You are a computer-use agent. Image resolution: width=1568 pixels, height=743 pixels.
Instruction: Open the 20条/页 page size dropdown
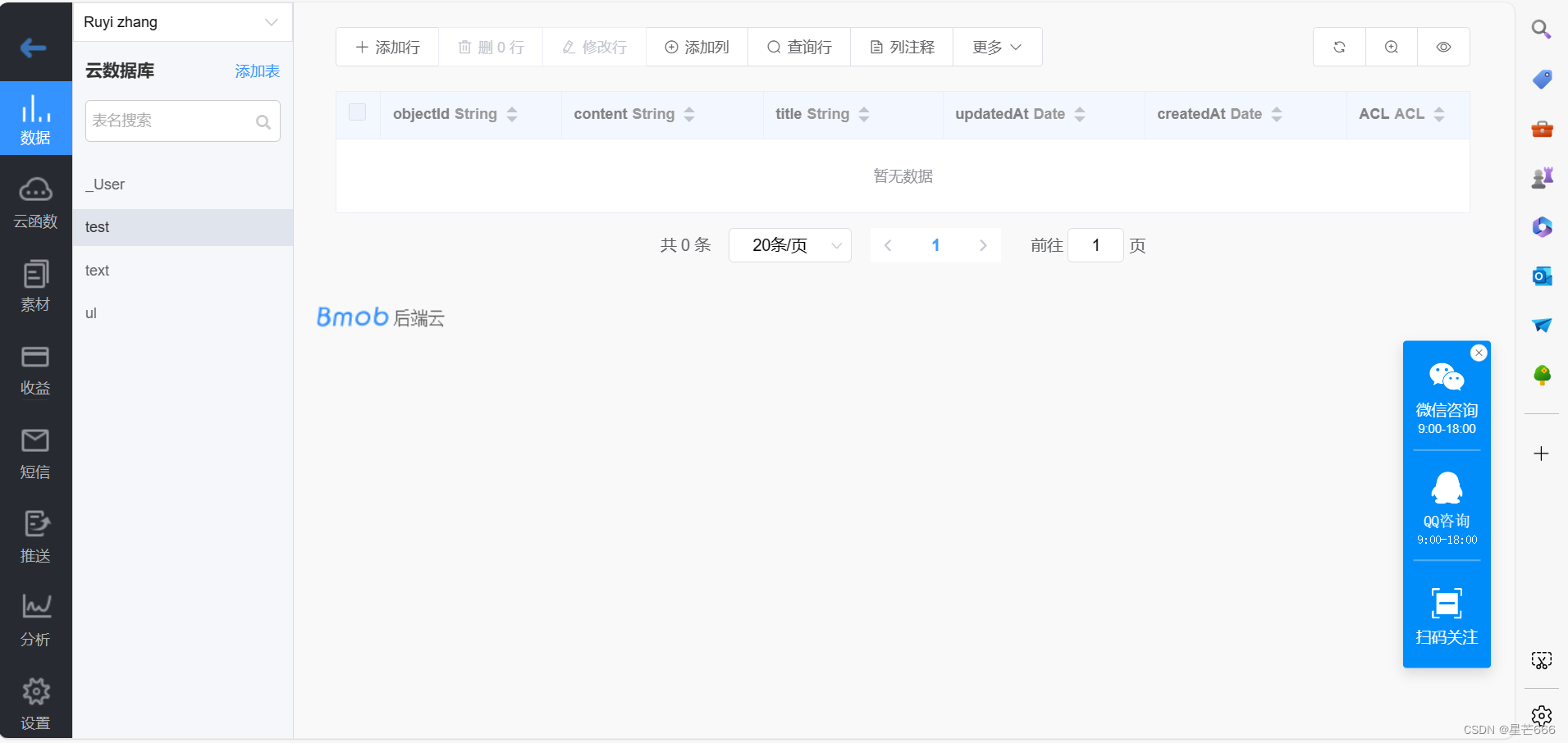(x=789, y=244)
